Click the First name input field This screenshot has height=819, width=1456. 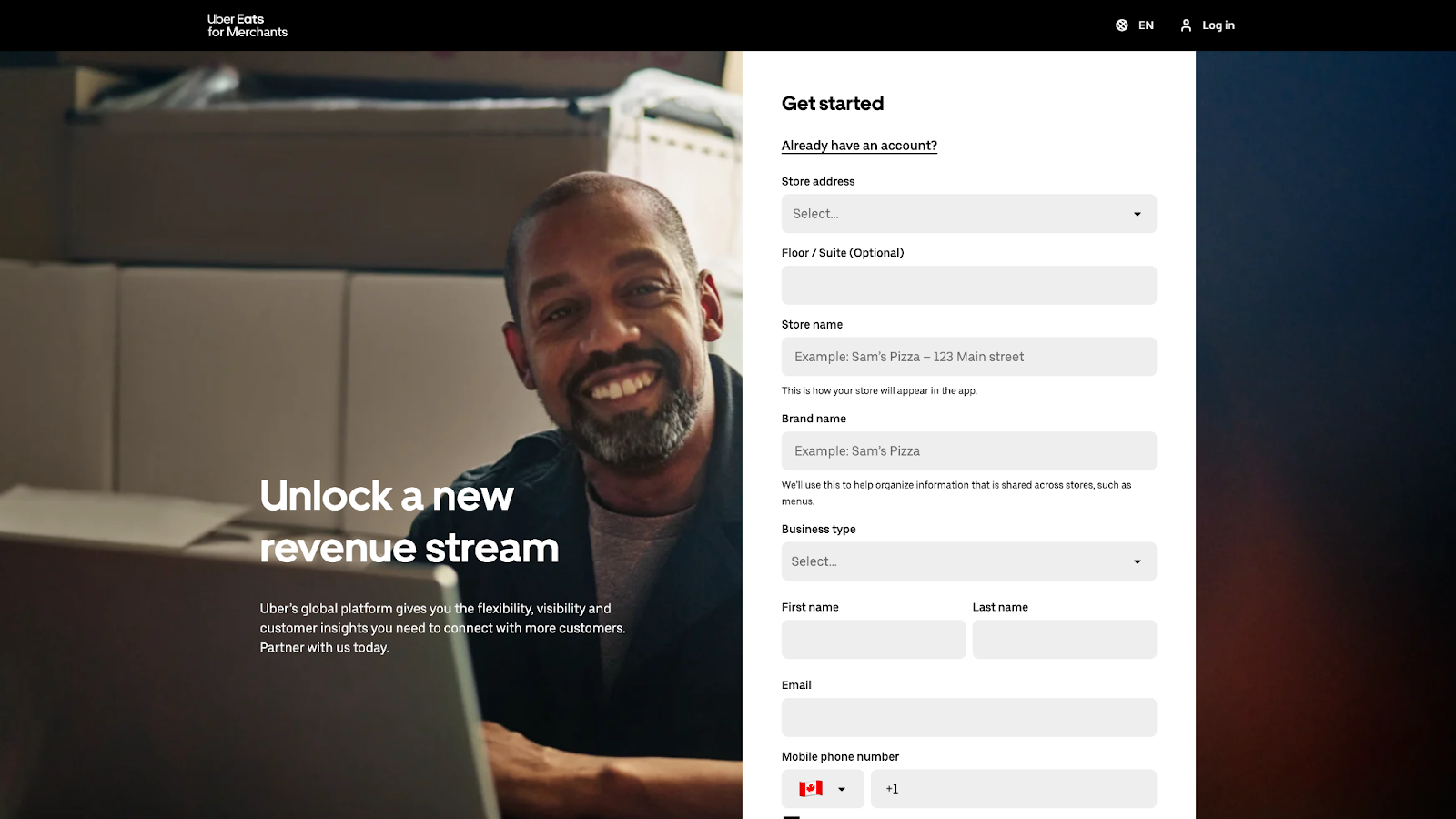[x=873, y=639]
